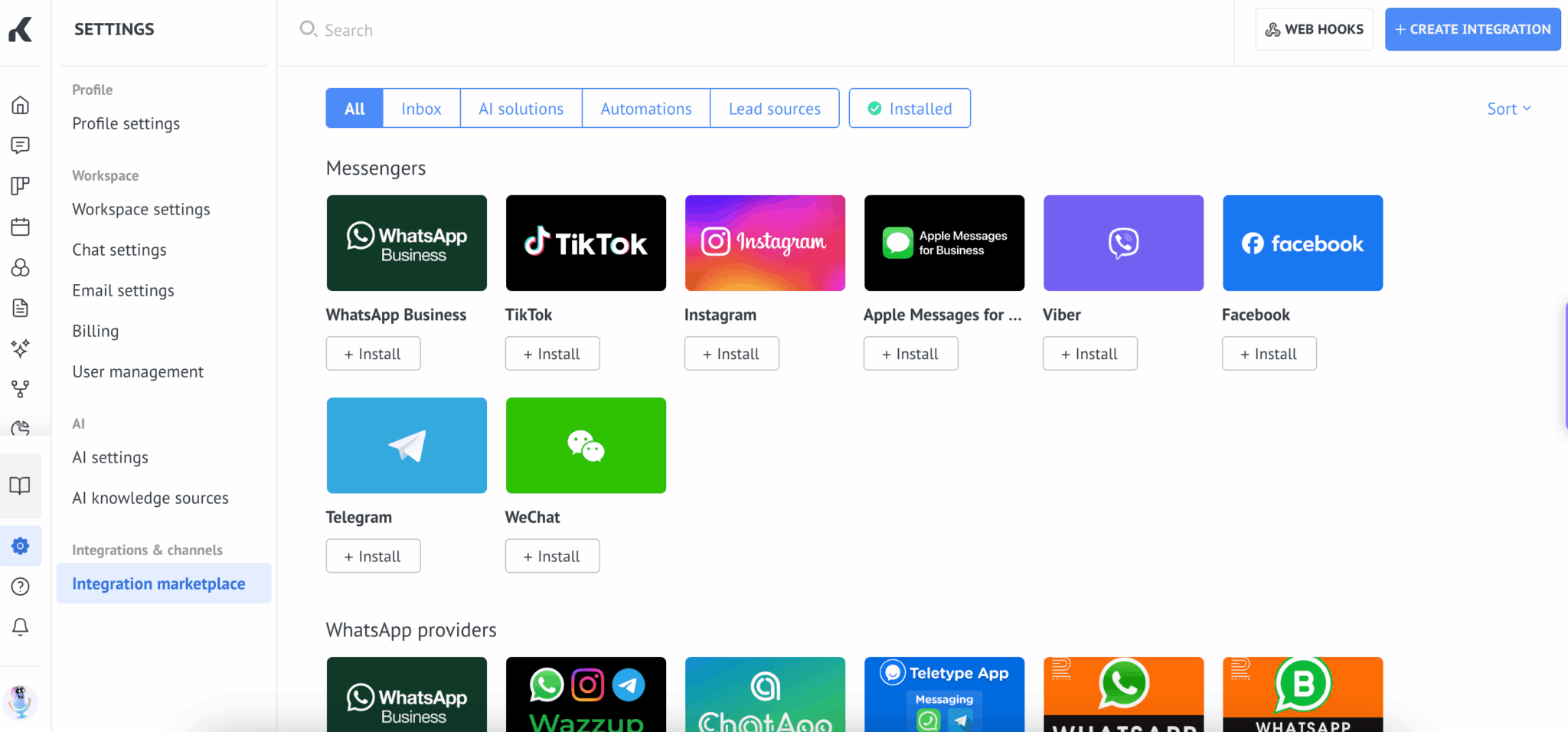Open the Telegram integration card image
The image size is (1568, 732).
point(407,445)
